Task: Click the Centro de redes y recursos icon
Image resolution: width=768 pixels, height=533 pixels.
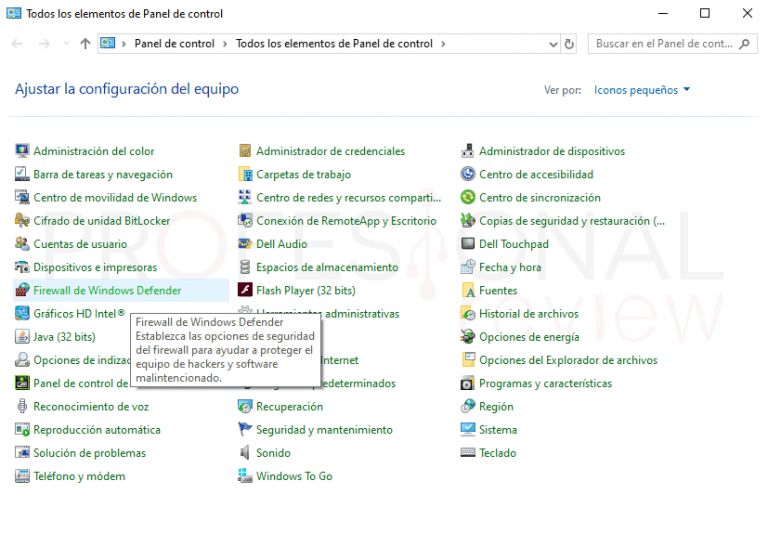Action: click(x=245, y=197)
